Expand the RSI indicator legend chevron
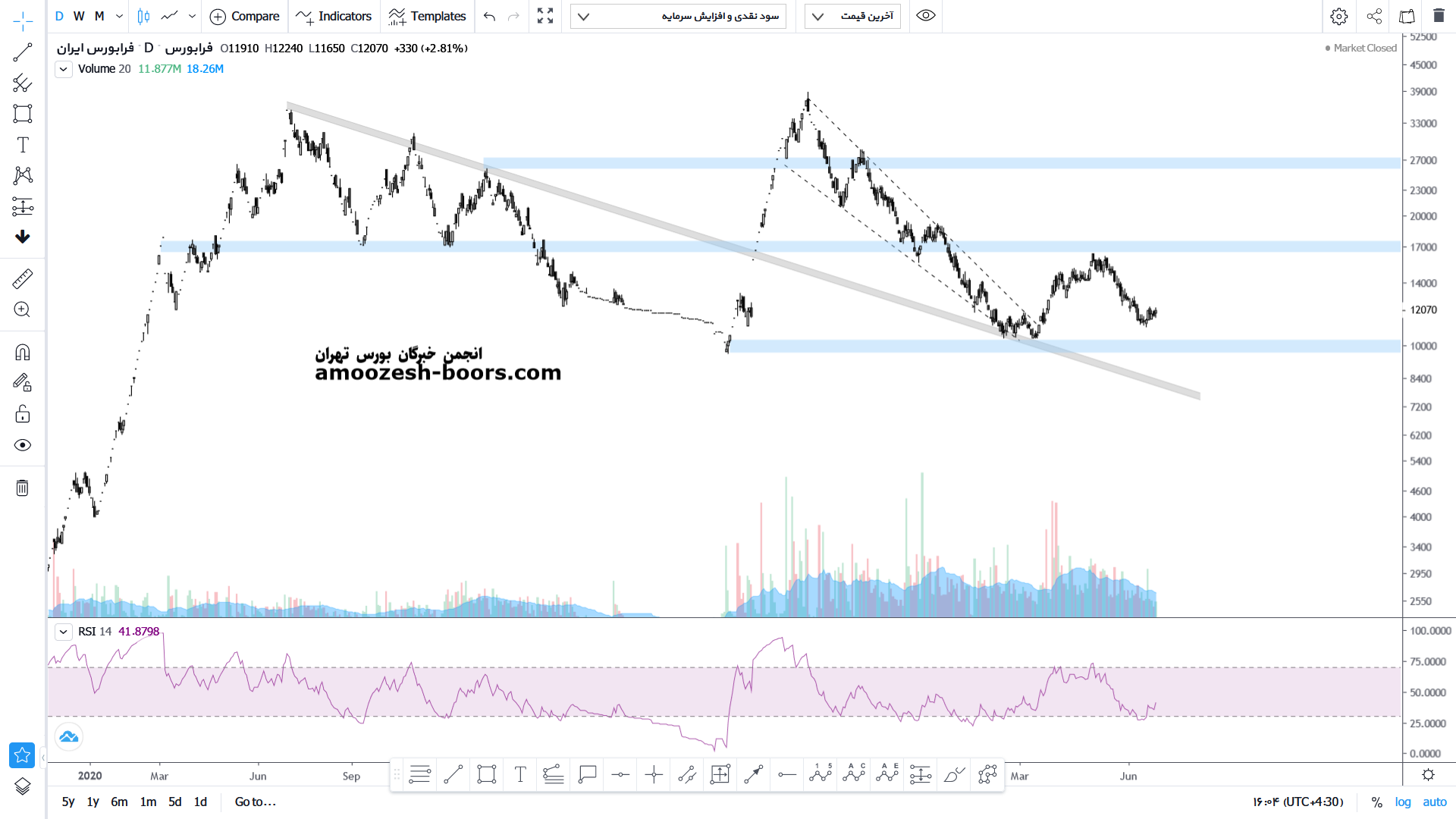 64,632
